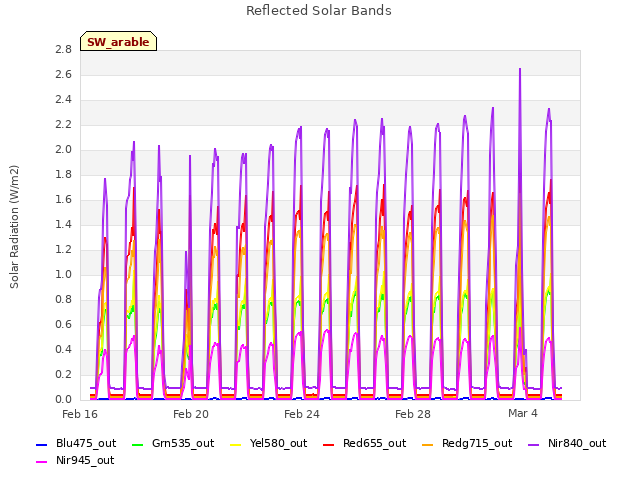
Task: Click the 1.0 y-axis tick label
Action: [63, 274]
